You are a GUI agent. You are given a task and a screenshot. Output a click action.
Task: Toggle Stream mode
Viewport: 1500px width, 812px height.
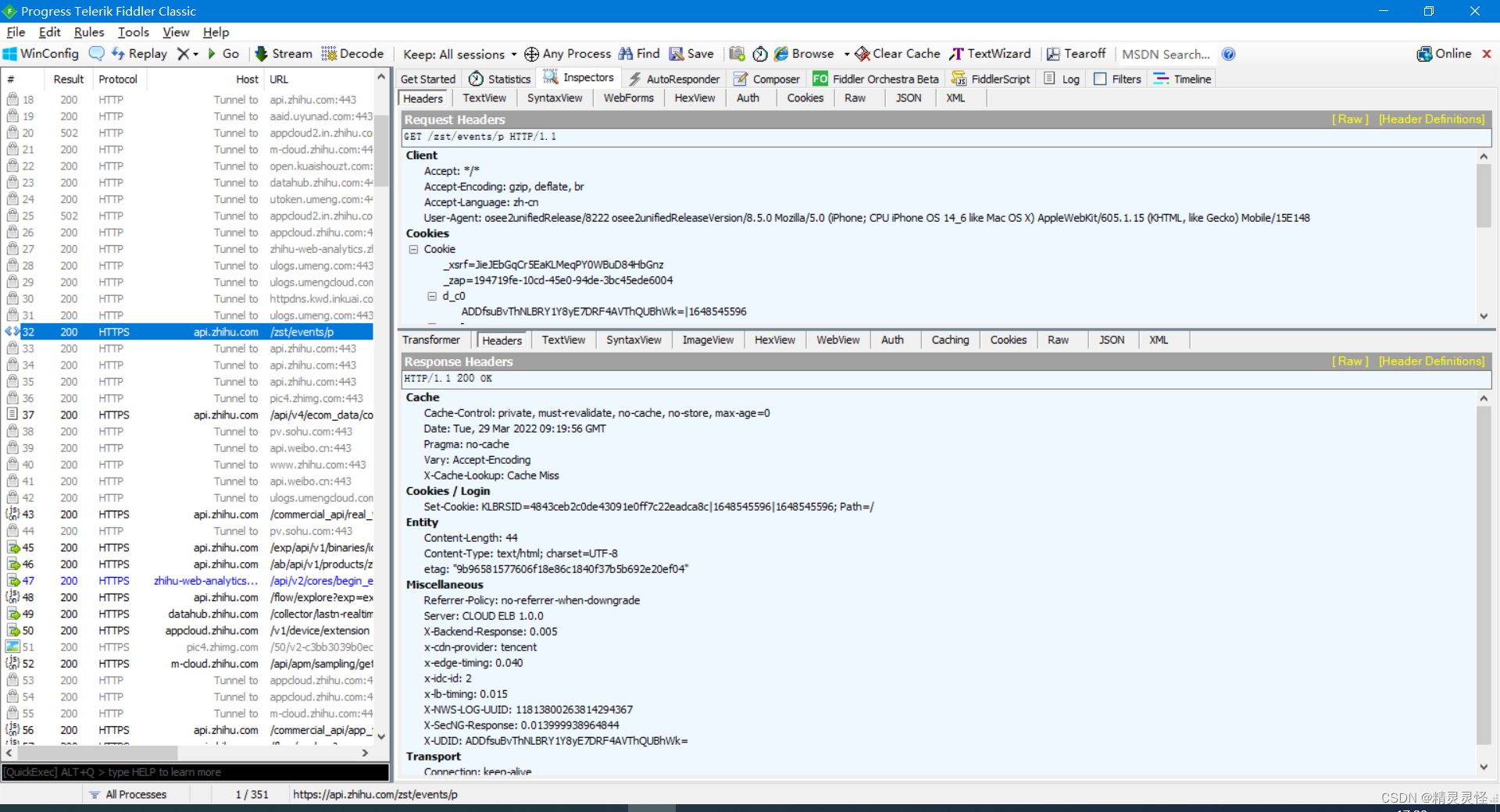284,54
